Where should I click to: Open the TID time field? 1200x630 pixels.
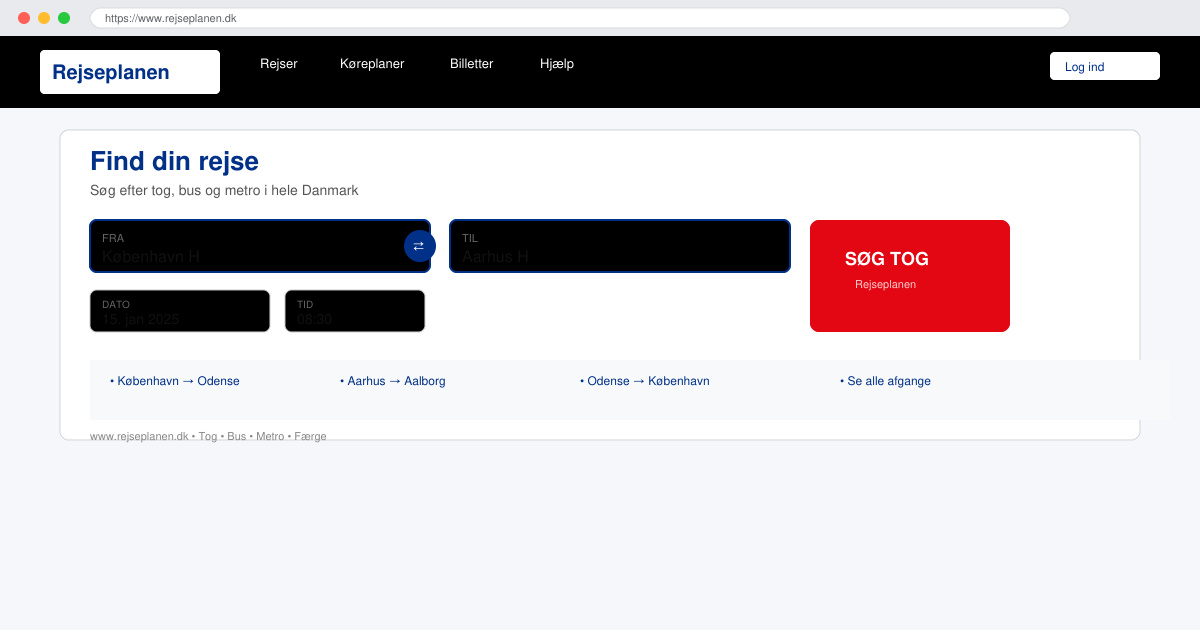(355, 311)
